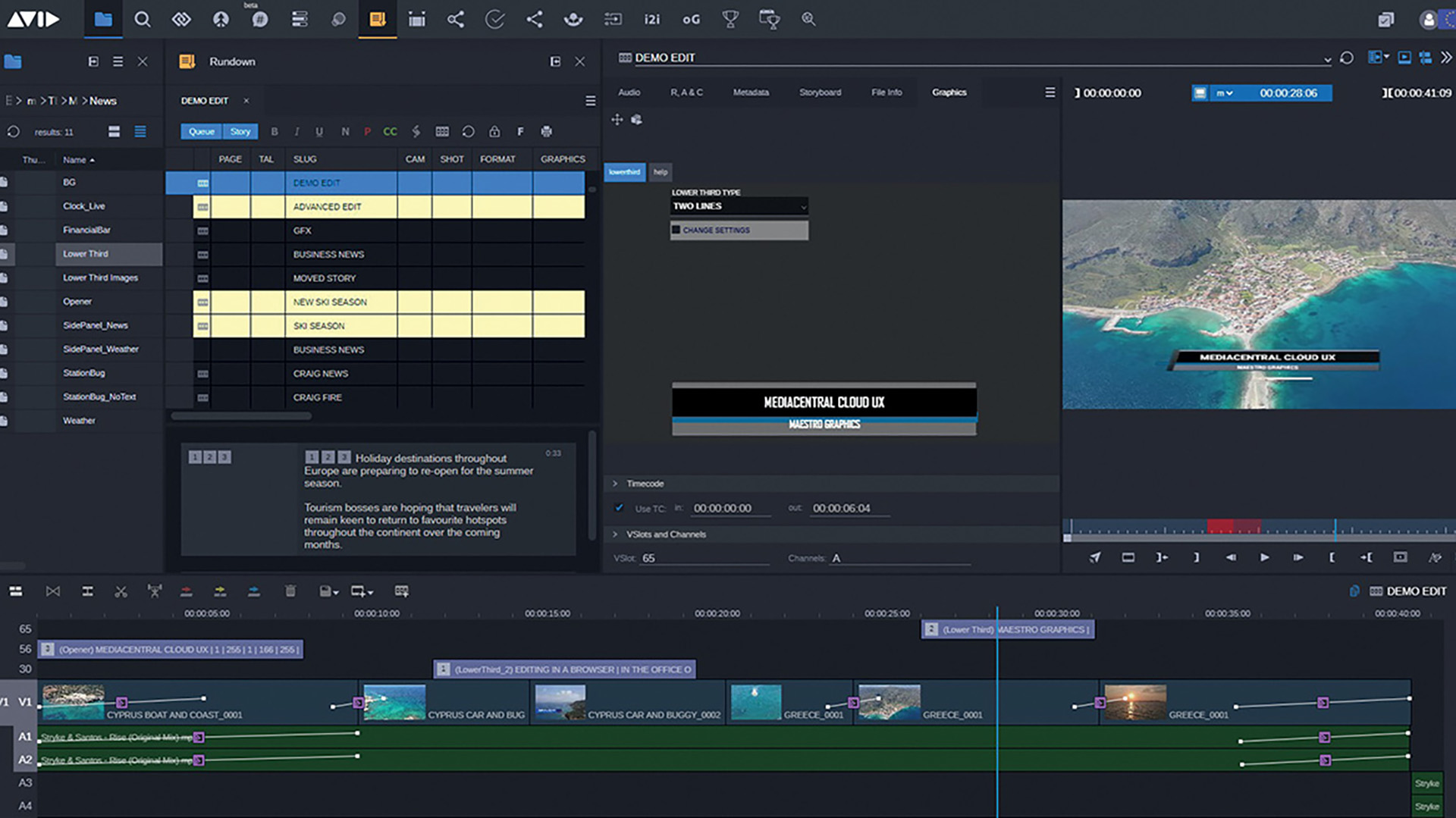
Task: Collapse the VSlots and Channels section
Action: [x=614, y=534]
